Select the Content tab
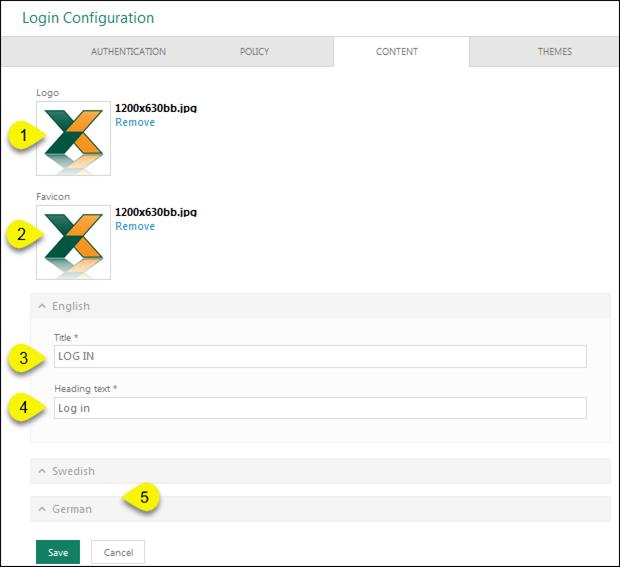The image size is (620, 567). point(397,52)
